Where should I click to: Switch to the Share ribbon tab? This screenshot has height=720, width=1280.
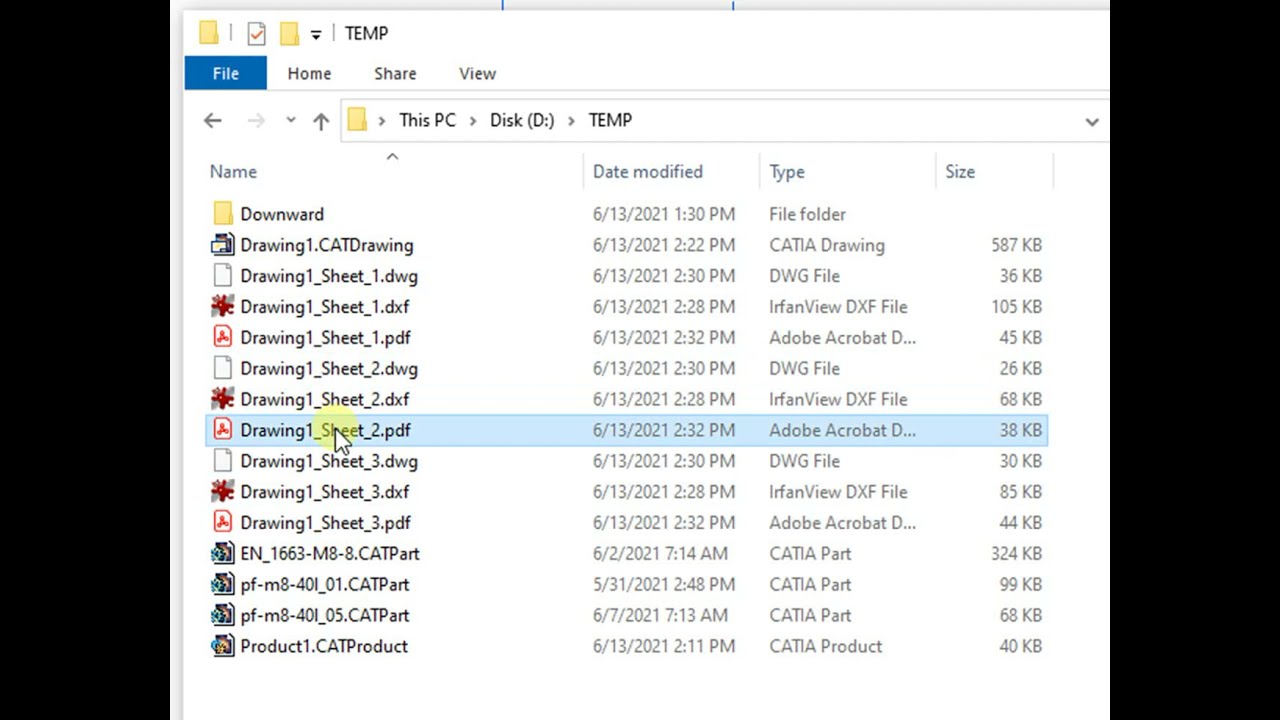click(x=395, y=73)
